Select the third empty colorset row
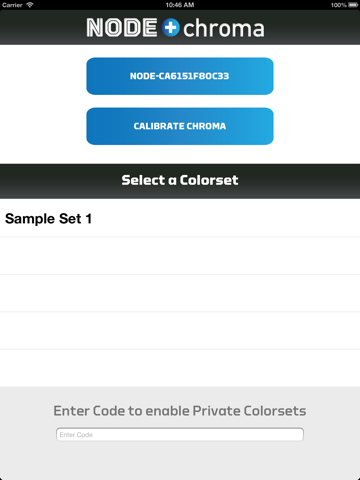The image size is (360, 480). click(x=180, y=331)
